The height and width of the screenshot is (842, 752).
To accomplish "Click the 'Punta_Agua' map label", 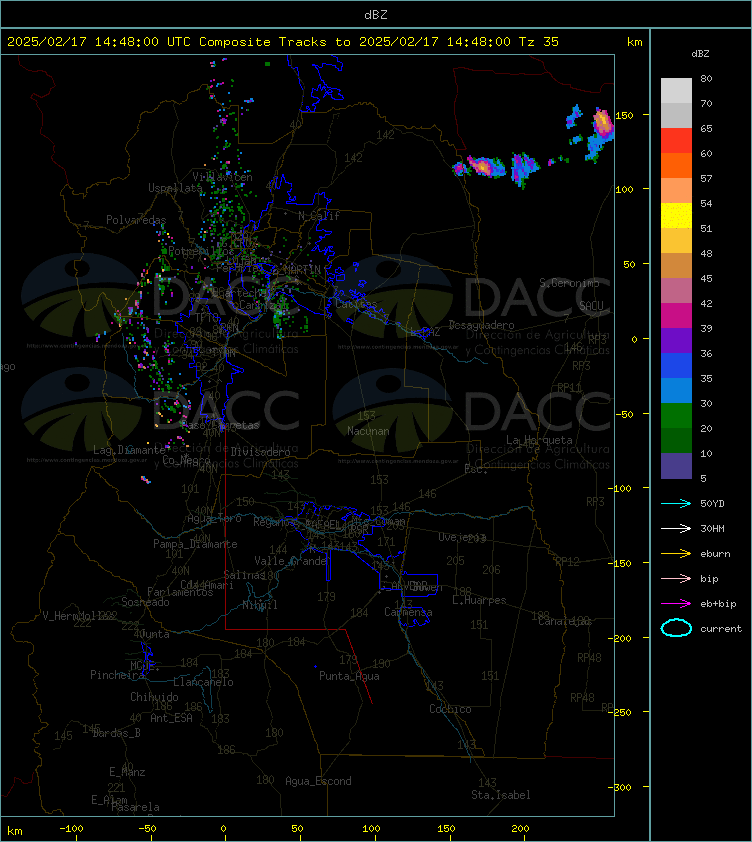I will [x=349, y=676].
